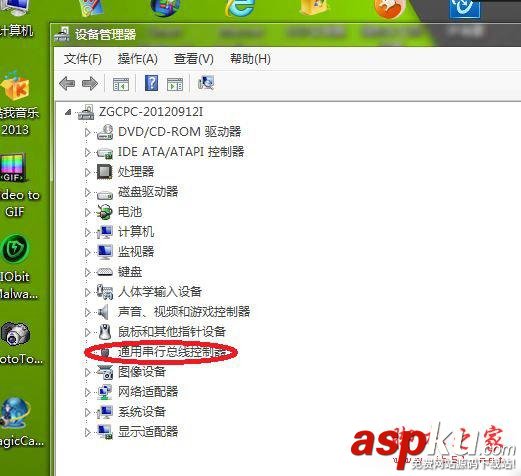Click the DVD/CD-ROM drive icon

click(x=105, y=132)
